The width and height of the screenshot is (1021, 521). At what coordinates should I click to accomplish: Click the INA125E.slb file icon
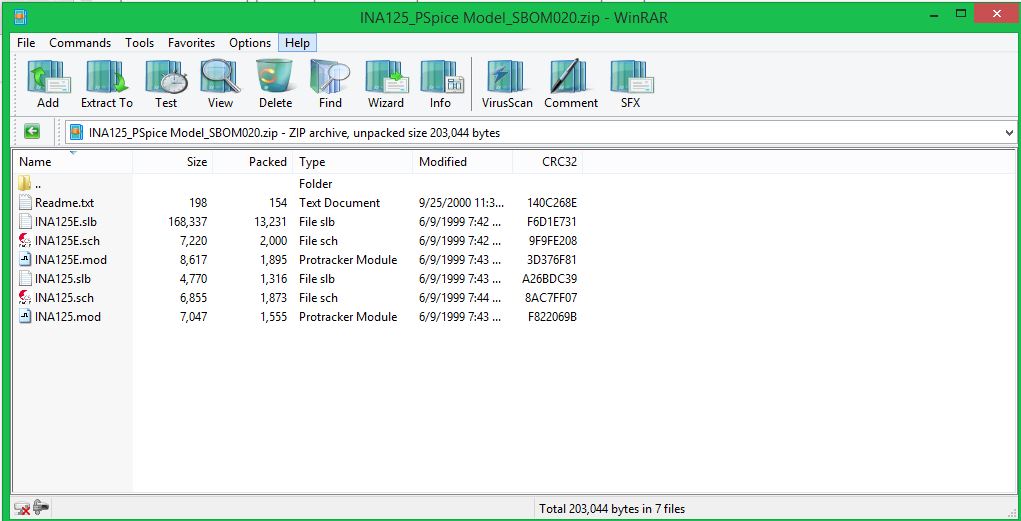(x=25, y=221)
